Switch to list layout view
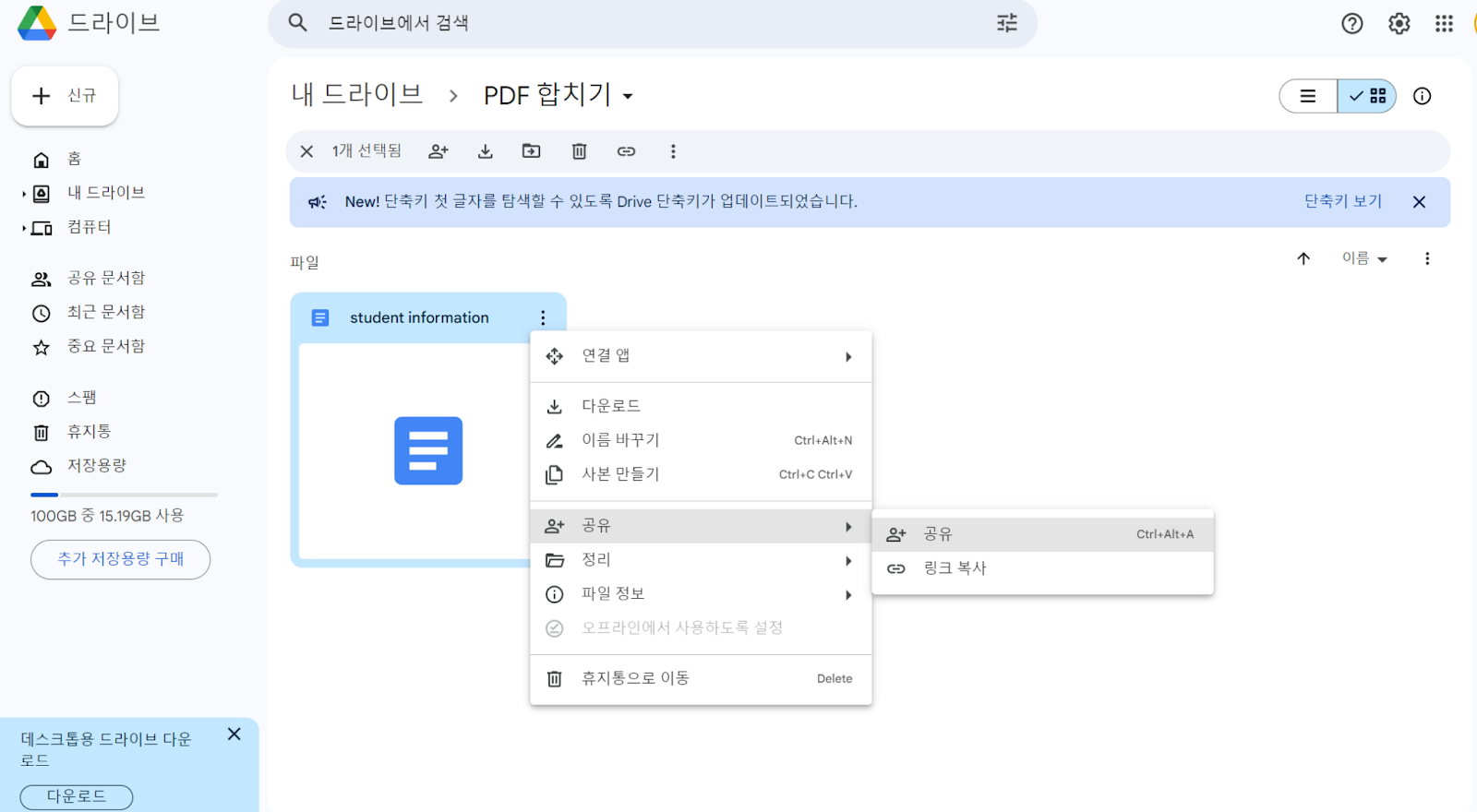1477x812 pixels. (1308, 96)
